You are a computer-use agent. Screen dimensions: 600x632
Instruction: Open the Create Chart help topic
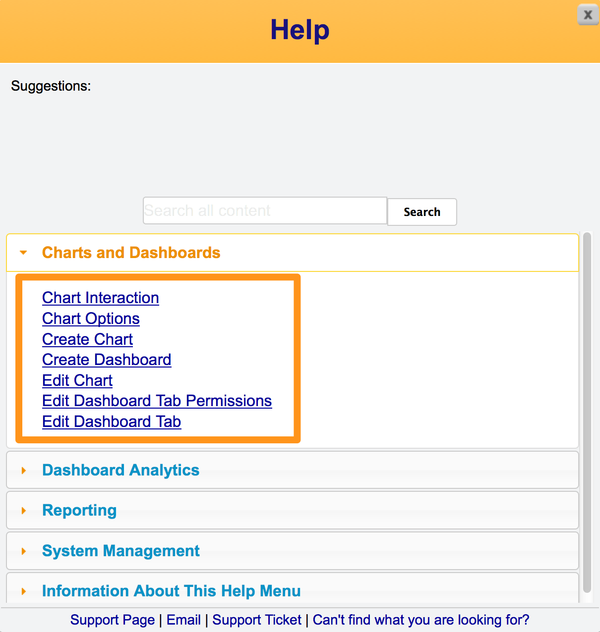87,339
